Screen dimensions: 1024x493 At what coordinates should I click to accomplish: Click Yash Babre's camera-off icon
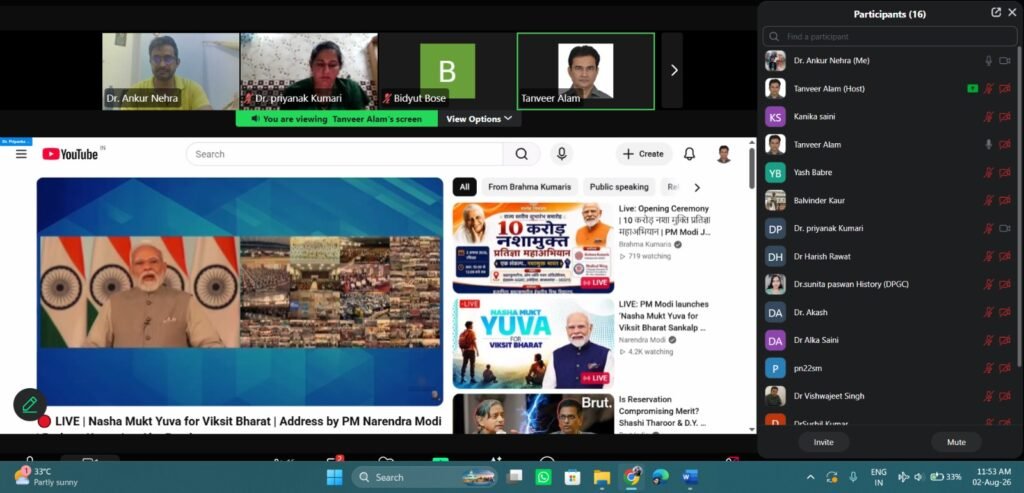1005,172
